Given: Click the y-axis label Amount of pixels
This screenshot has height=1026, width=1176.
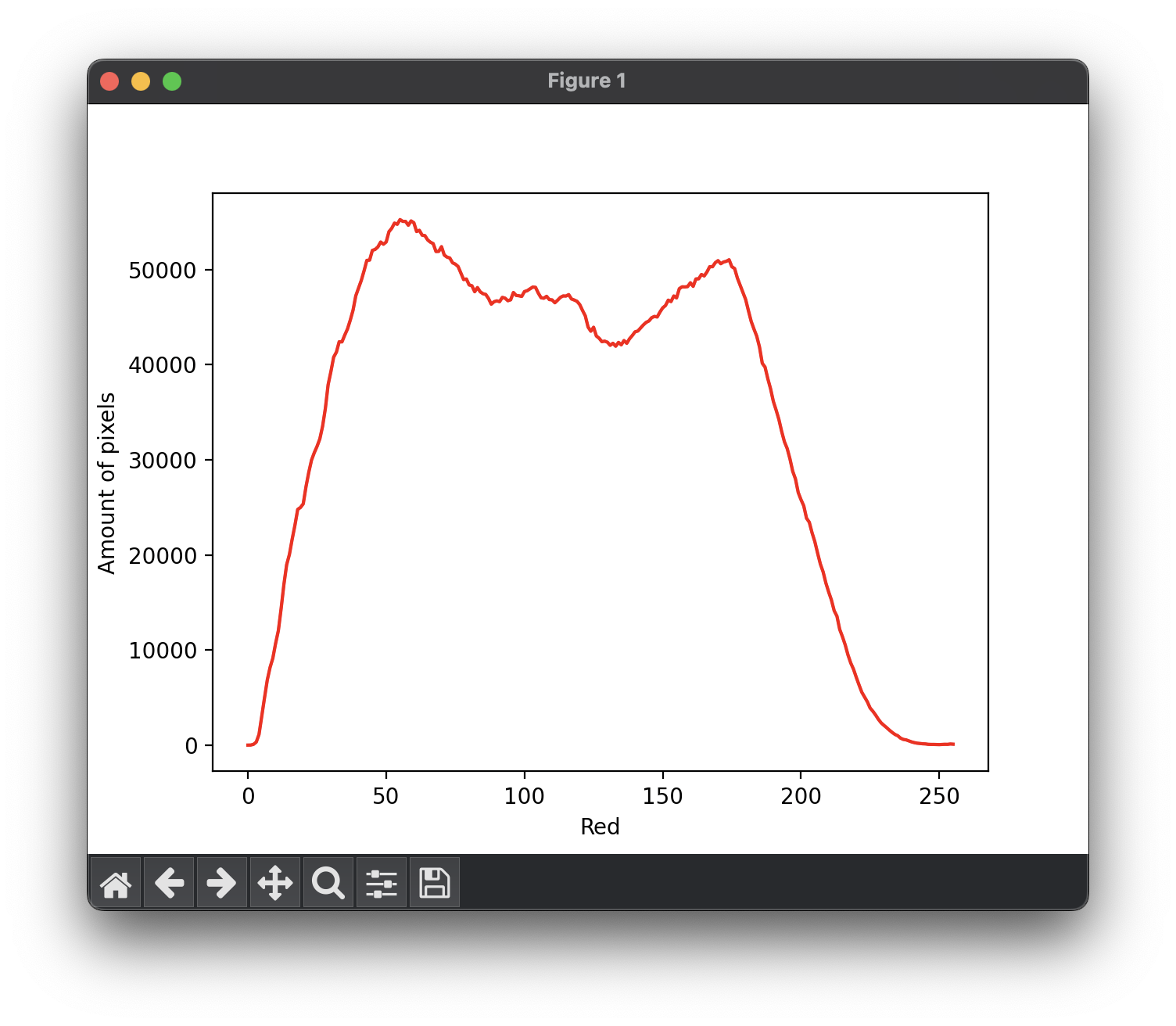Looking at the screenshot, I should pyautogui.click(x=107, y=483).
